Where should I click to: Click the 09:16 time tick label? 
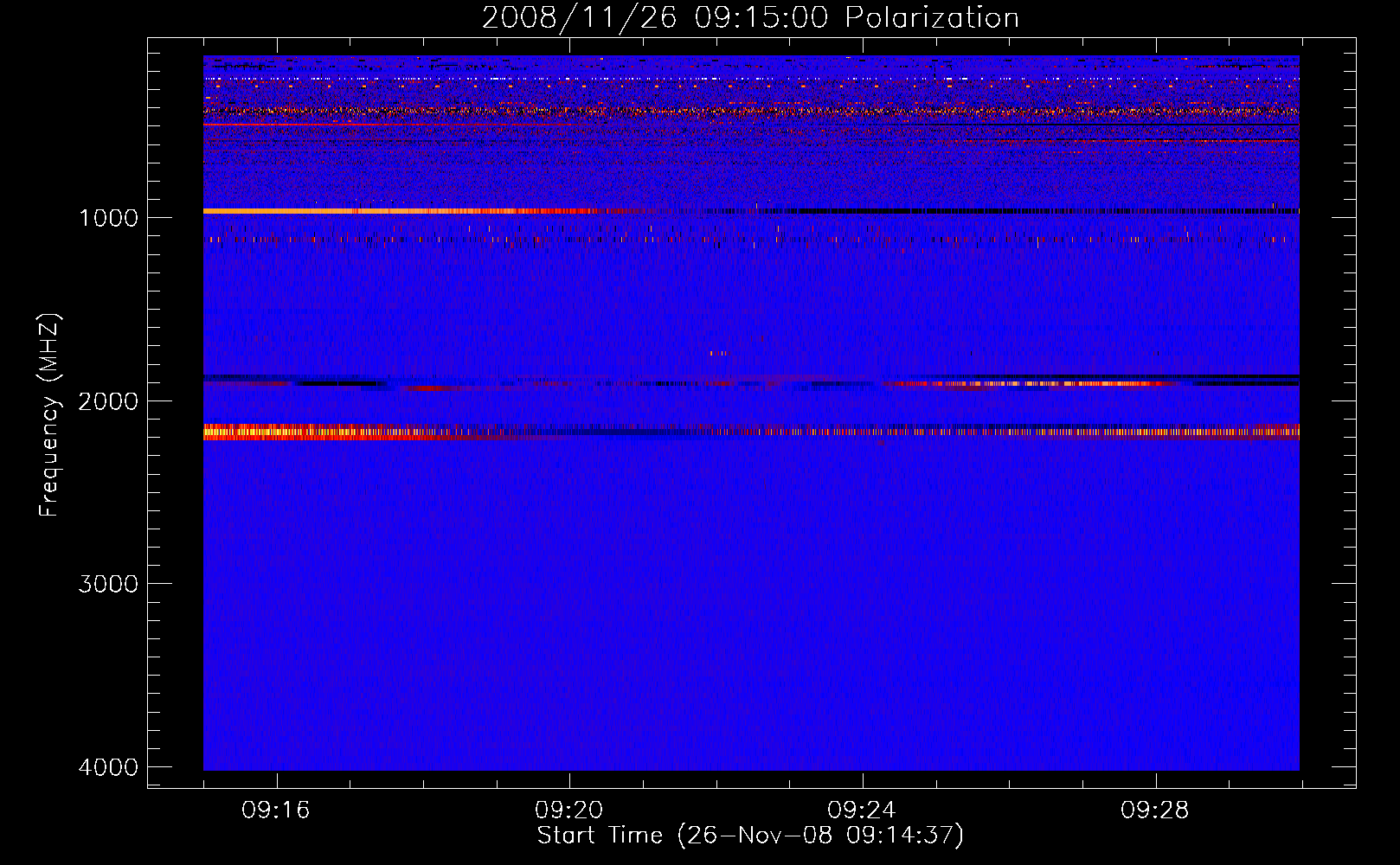(276, 811)
